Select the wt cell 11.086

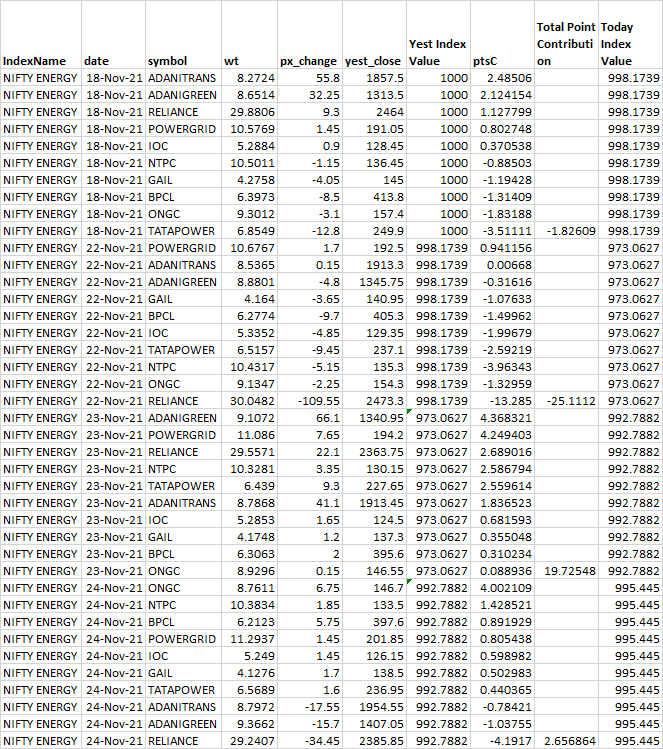[x=256, y=435]
